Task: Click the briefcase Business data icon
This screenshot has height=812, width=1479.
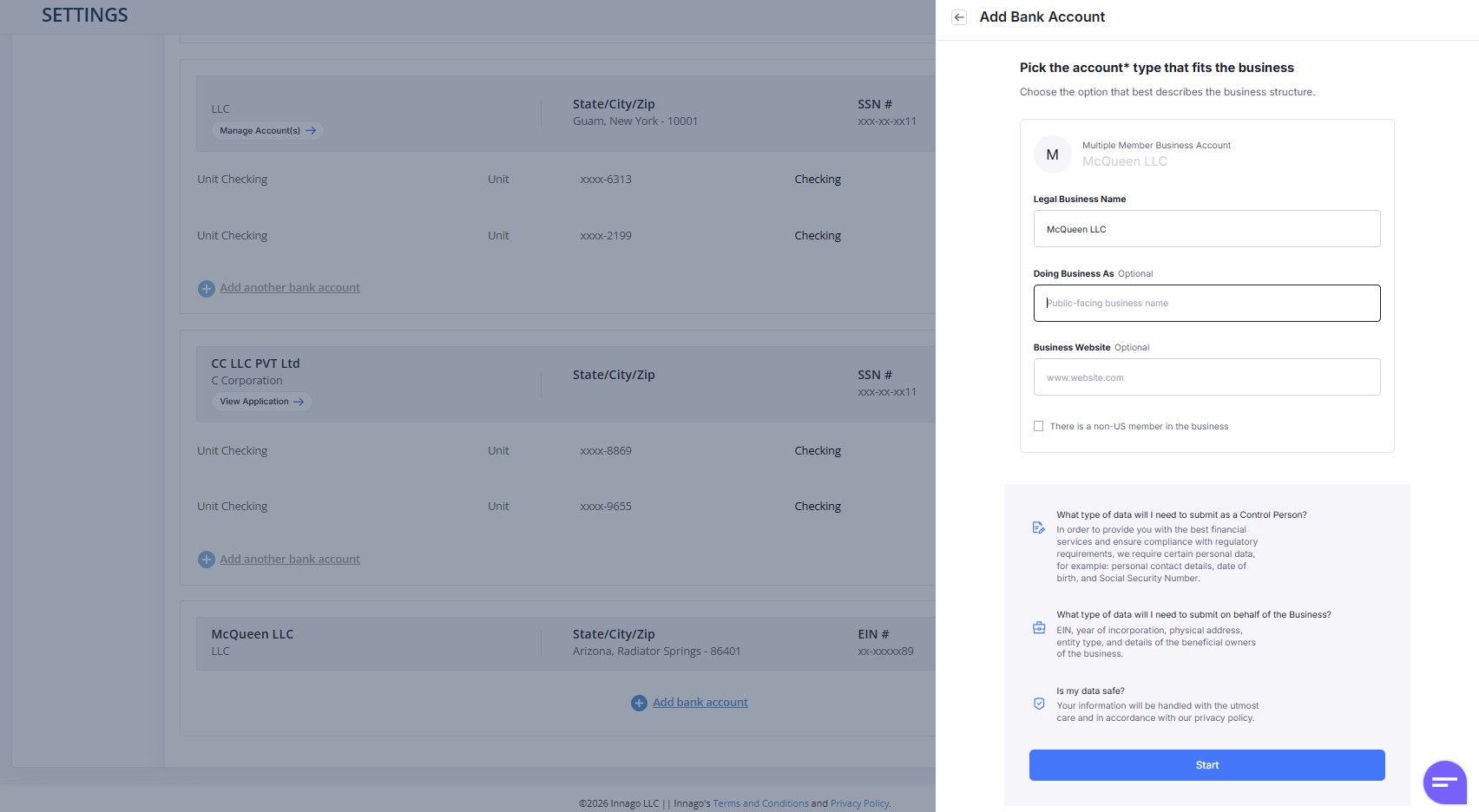Action: [x=1039, y=627]
